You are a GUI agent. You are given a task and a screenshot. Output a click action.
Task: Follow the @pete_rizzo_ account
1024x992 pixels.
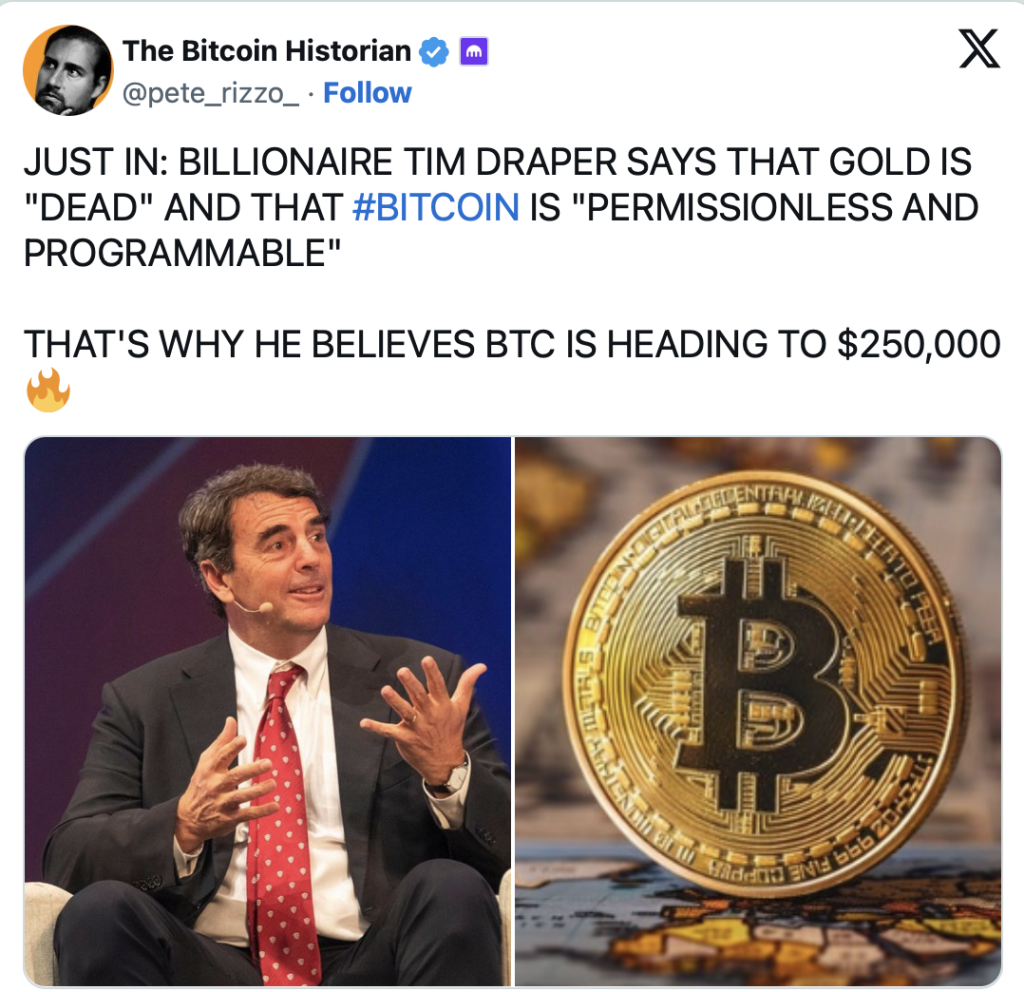[367, 93]
